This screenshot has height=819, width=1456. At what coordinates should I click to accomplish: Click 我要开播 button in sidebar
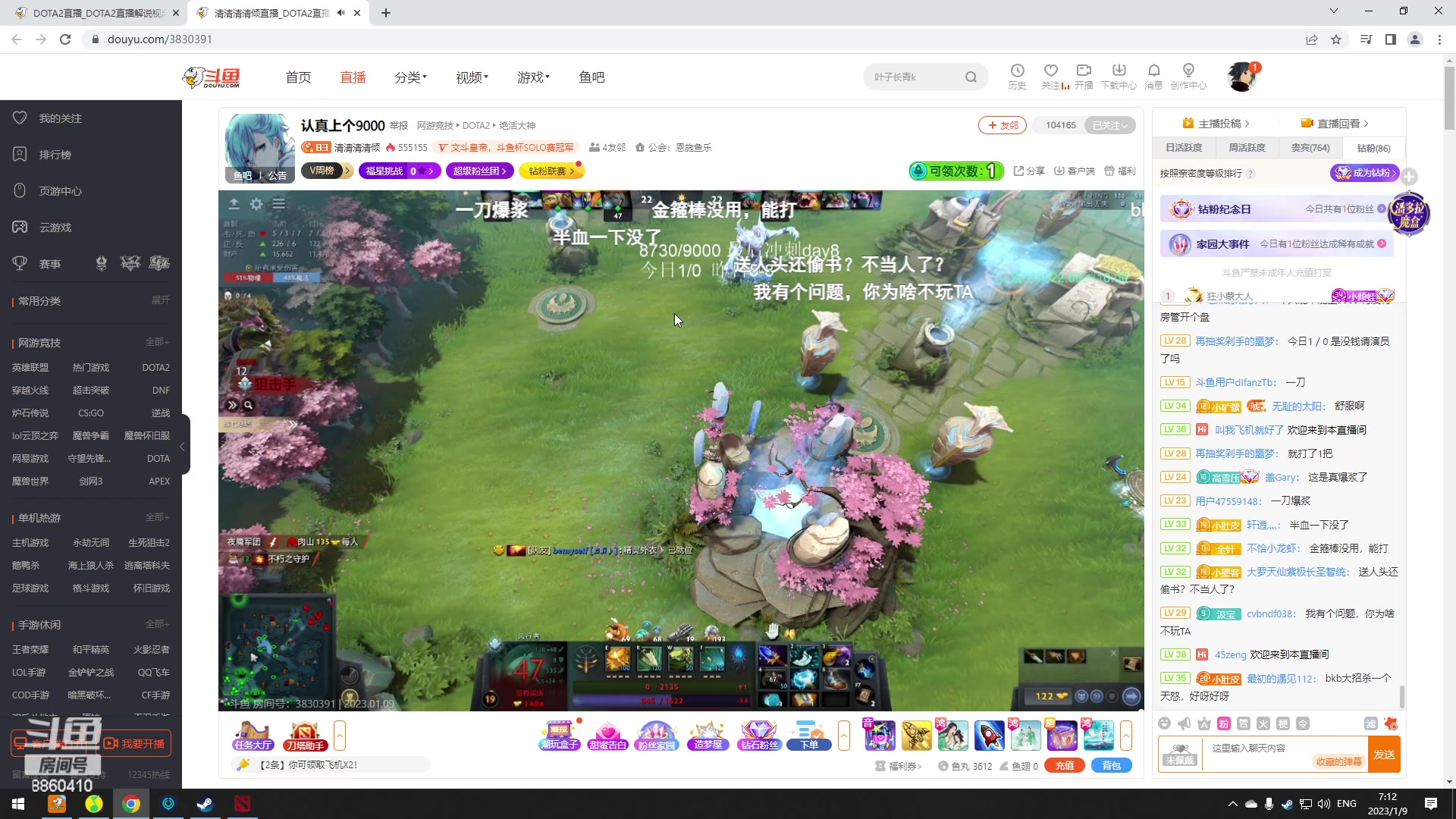point(135,744)
